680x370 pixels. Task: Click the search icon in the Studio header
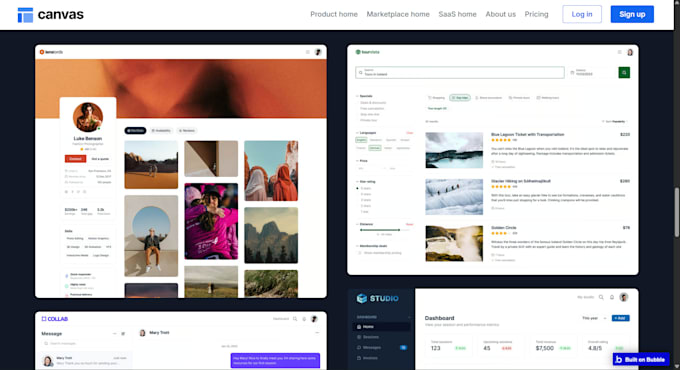pyautogui.click(x=601, y=297)
